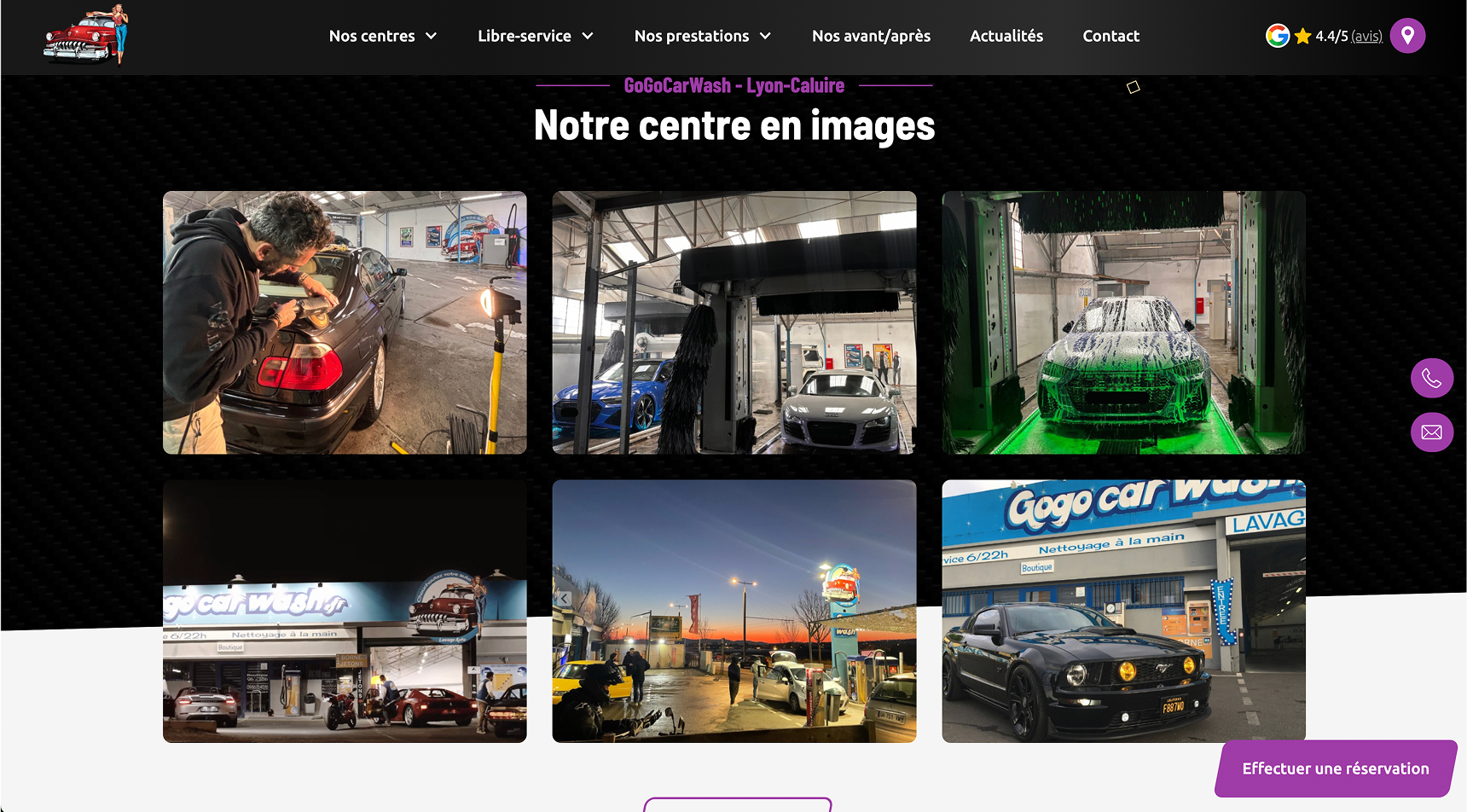1467x812 pixels.
Task: Open sunset photo of car wash lot
Action: 734,611
